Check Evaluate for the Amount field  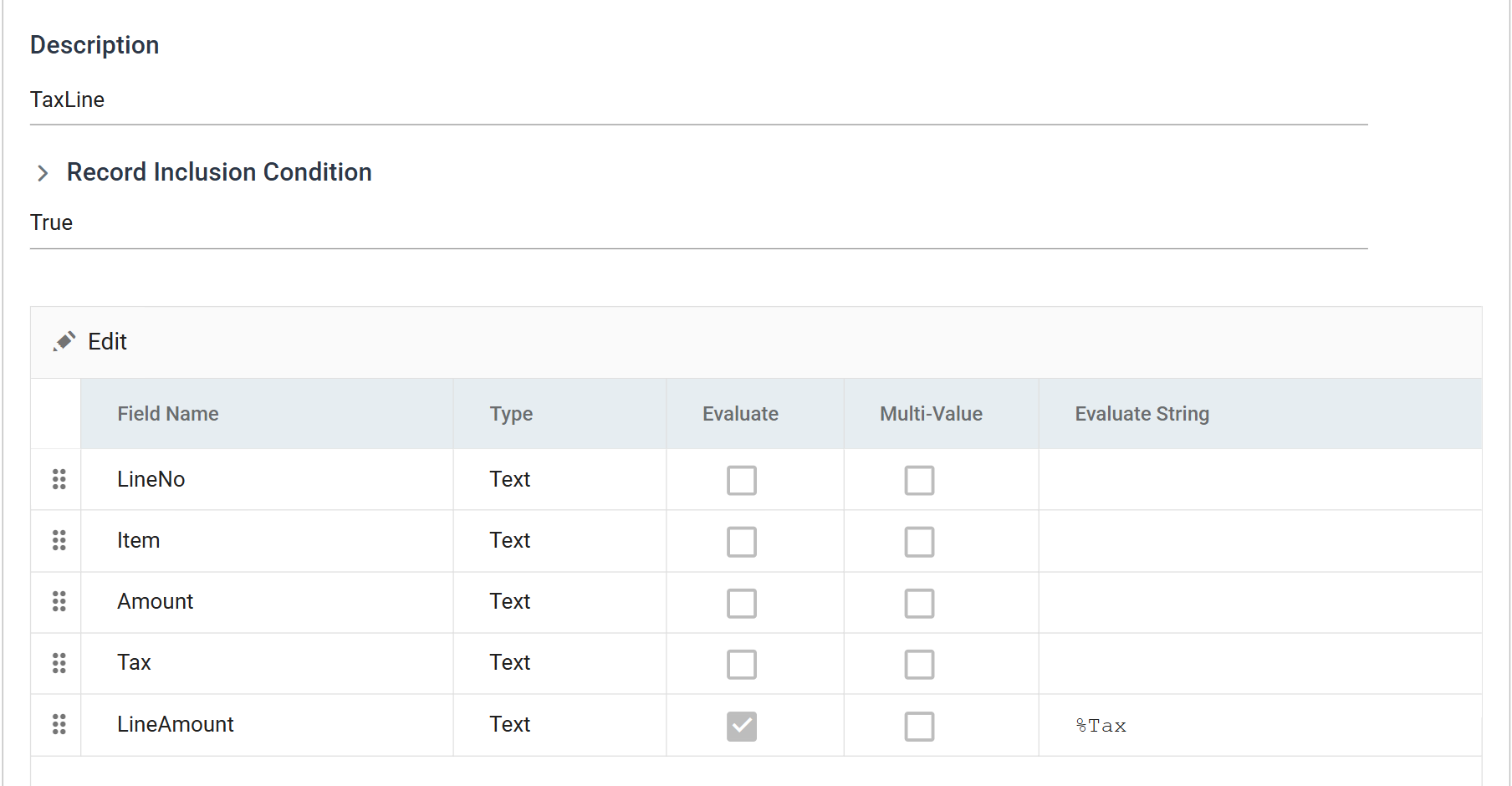point(742,604)
